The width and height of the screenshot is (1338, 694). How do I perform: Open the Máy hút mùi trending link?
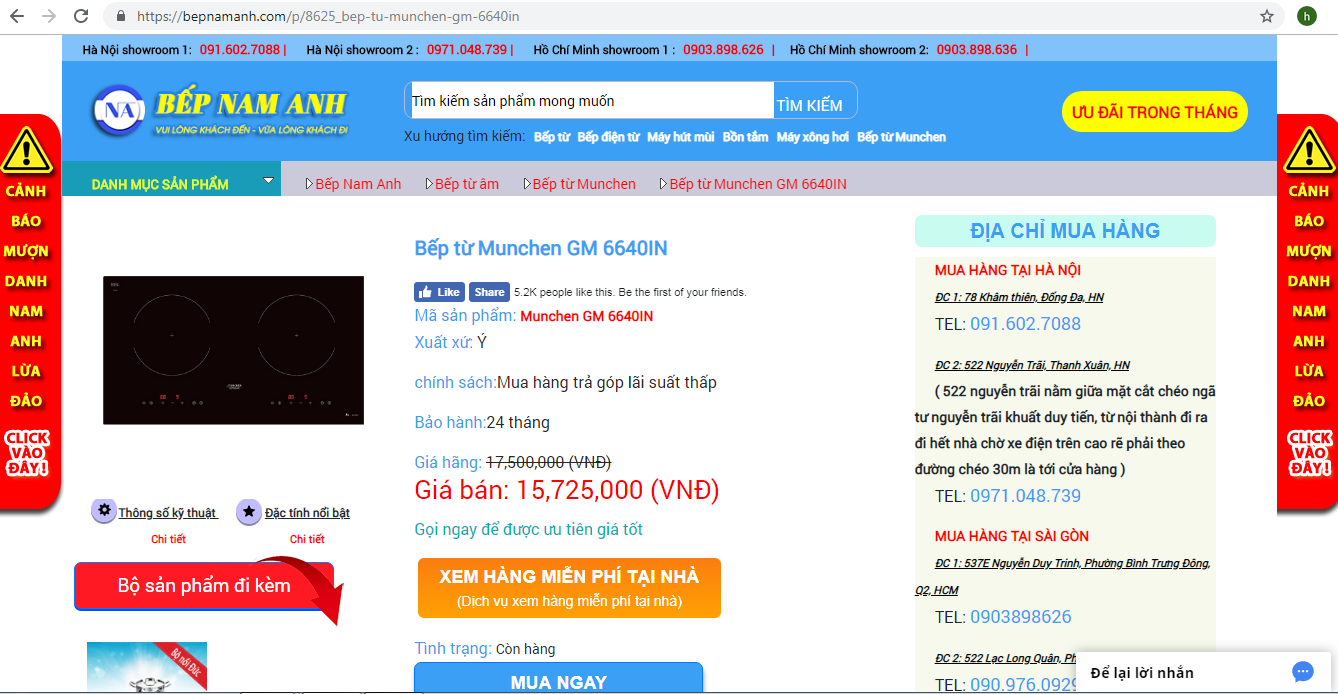[x=680, y=137]
